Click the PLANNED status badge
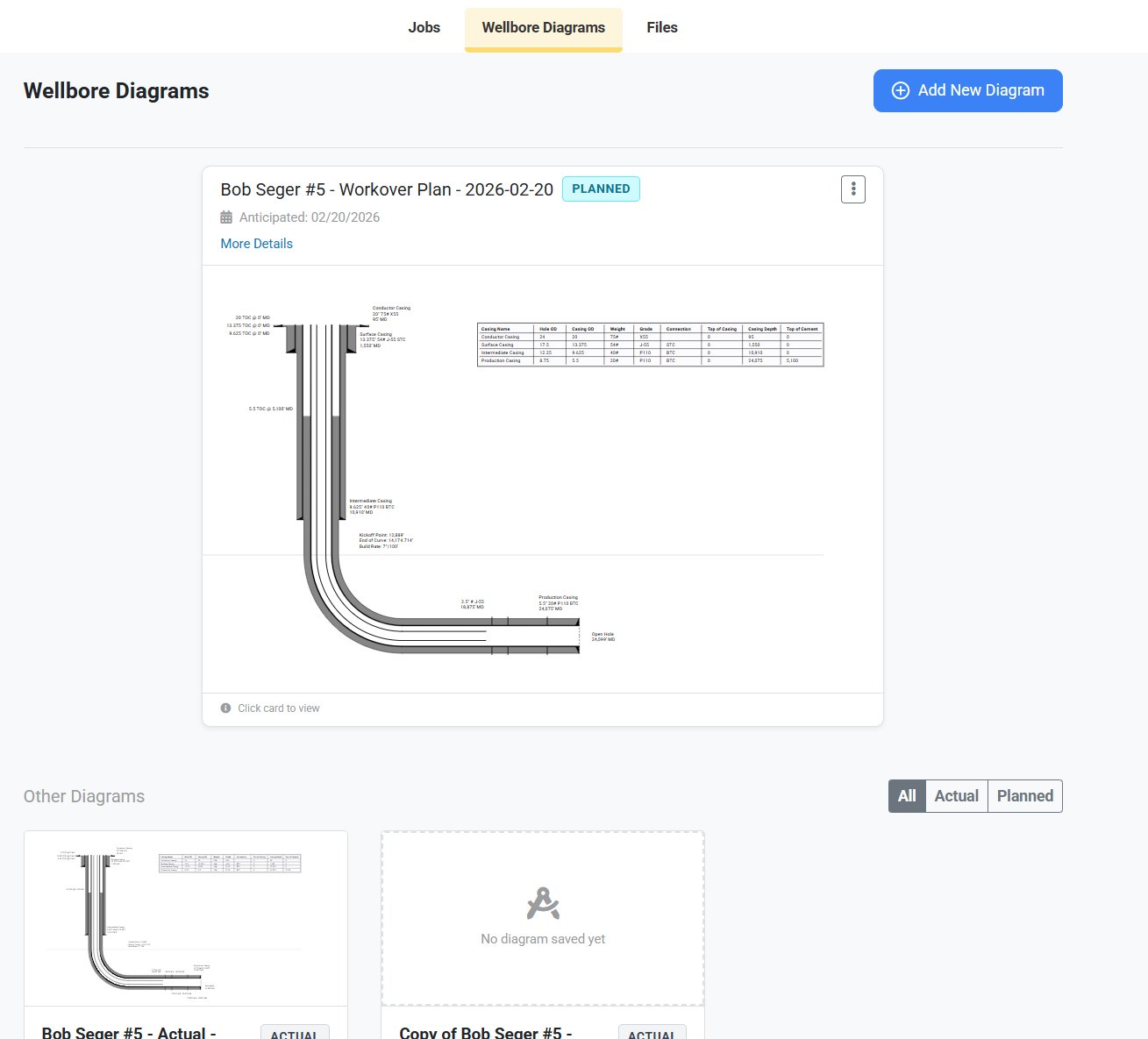 601,189
